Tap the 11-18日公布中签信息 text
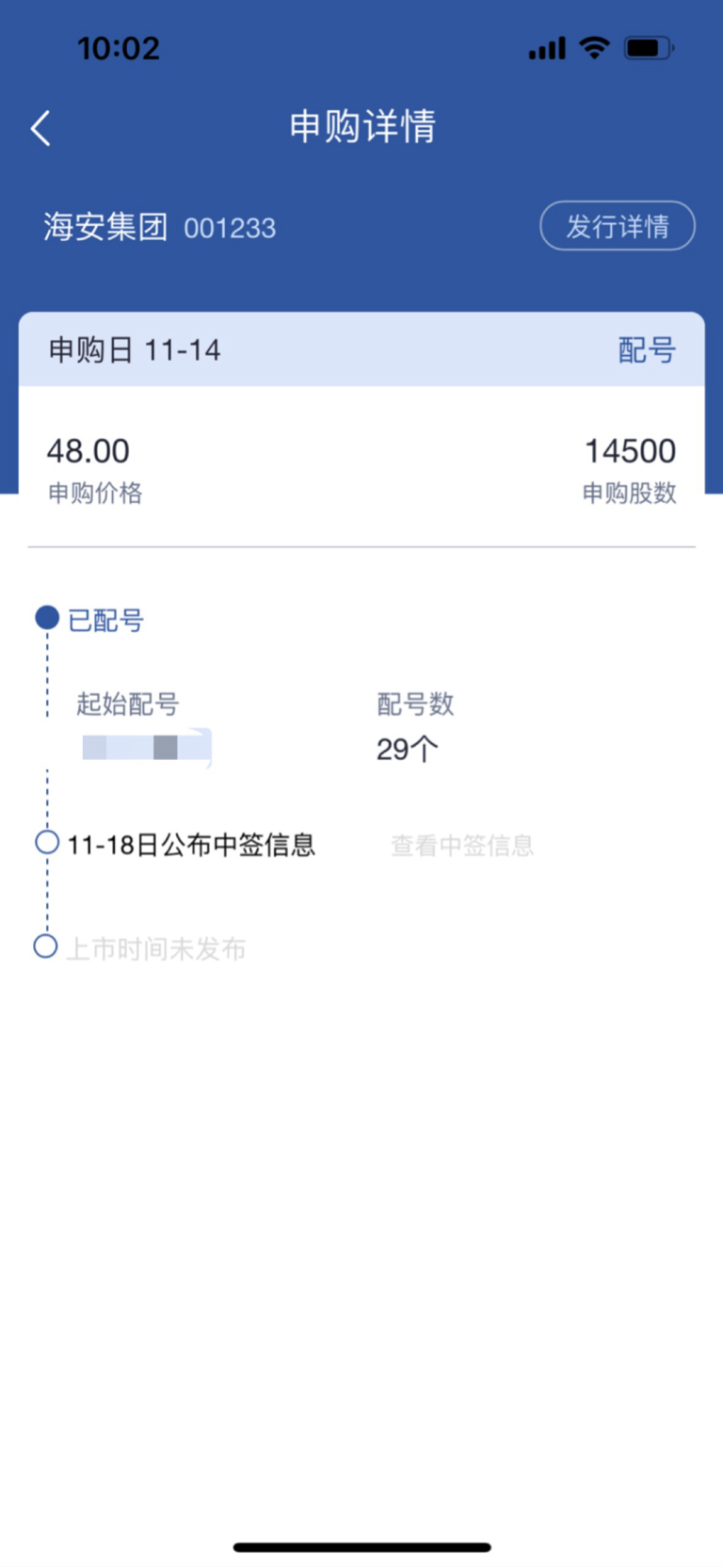The width and height of the screenshot is (723, 1568). 191,845
